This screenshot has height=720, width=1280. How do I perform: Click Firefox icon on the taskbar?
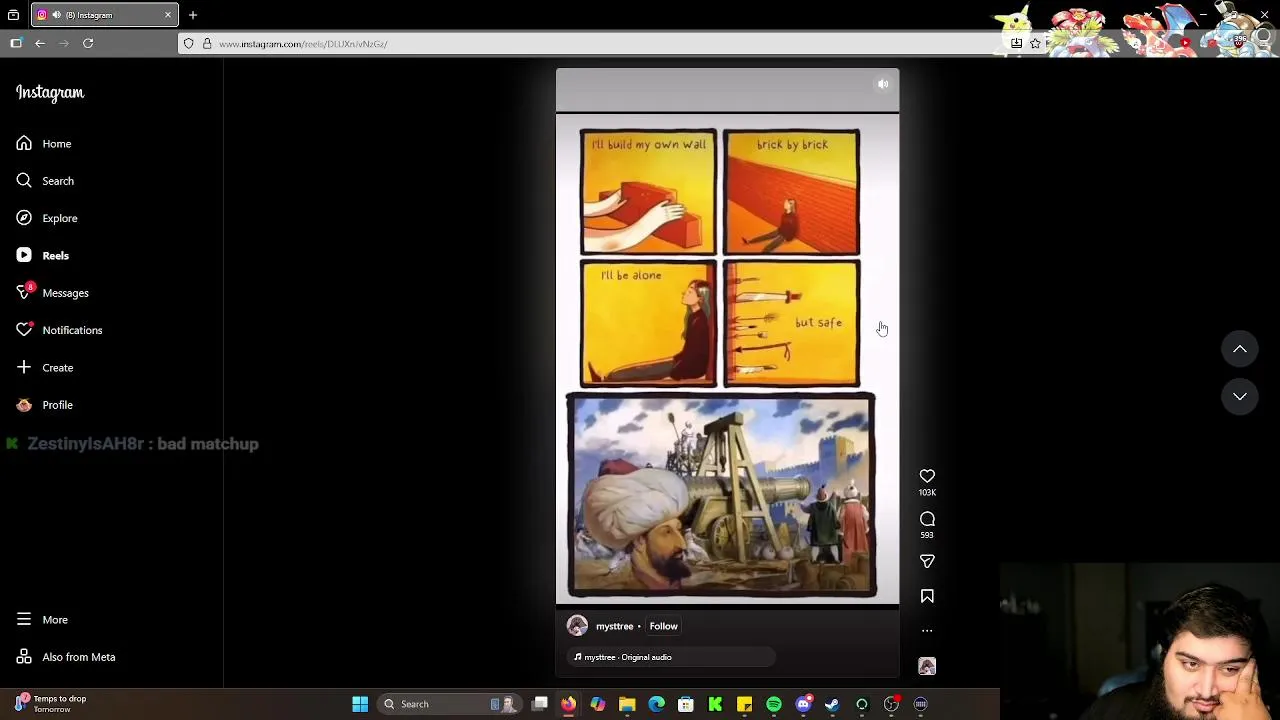568,704
